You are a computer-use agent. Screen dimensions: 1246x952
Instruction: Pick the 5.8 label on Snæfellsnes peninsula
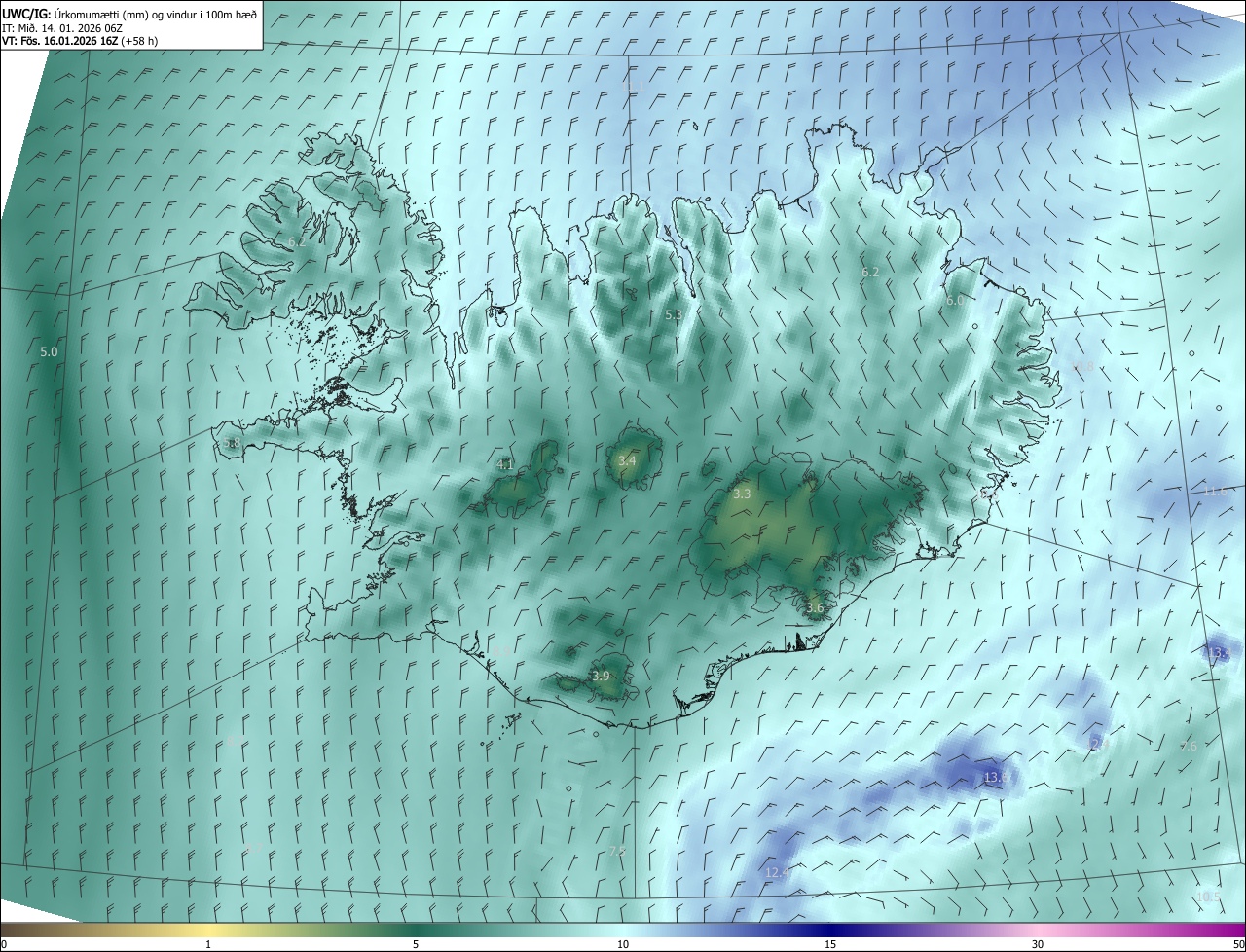click(x=231, y=443)
